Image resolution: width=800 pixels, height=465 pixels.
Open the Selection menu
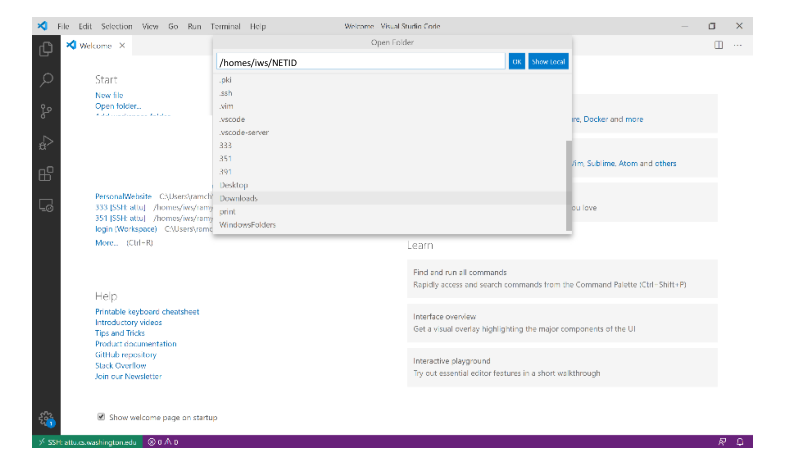[116, 26]
